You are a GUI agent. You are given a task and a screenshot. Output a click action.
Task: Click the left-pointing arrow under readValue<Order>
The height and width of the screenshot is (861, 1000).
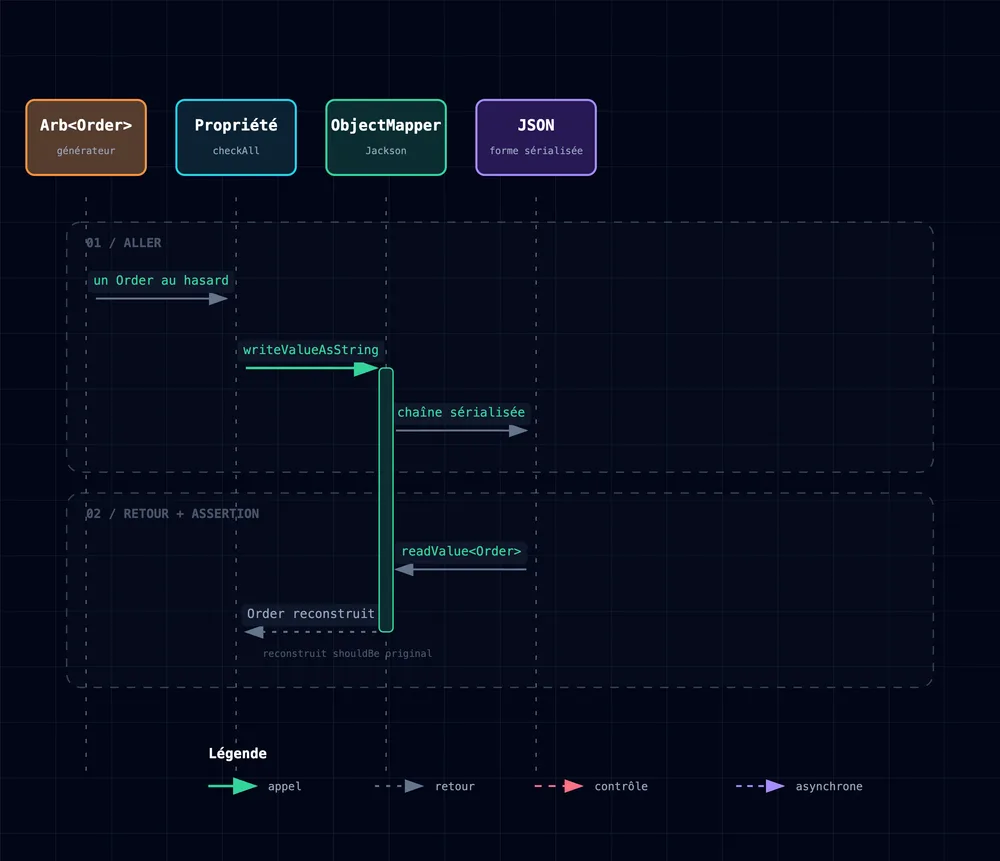tap(460, 570)
